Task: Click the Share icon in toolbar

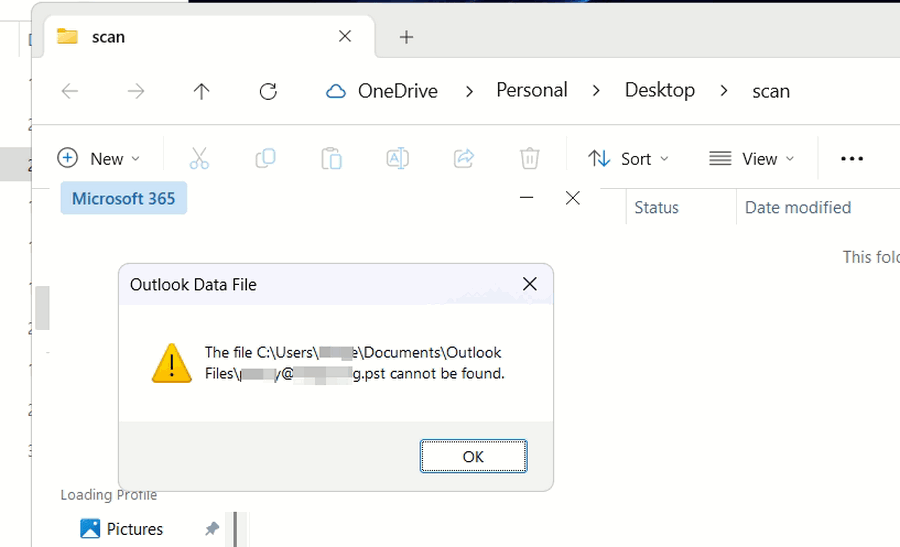Action: coord(463,158)
